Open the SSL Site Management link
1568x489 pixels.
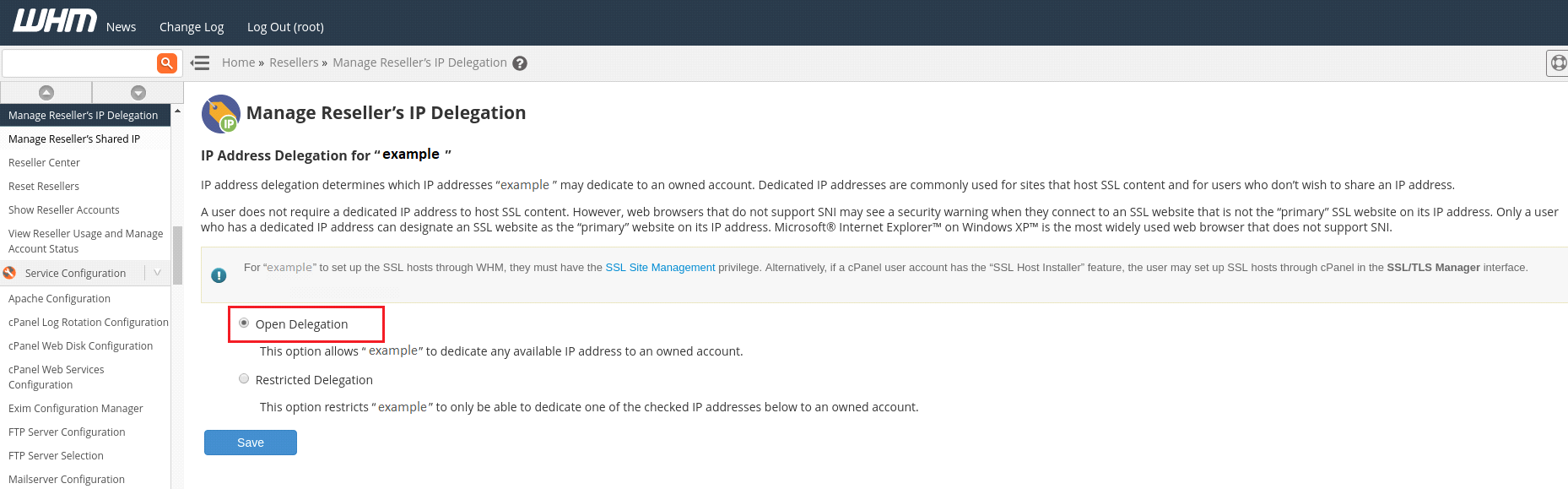[x=660, y=268]
